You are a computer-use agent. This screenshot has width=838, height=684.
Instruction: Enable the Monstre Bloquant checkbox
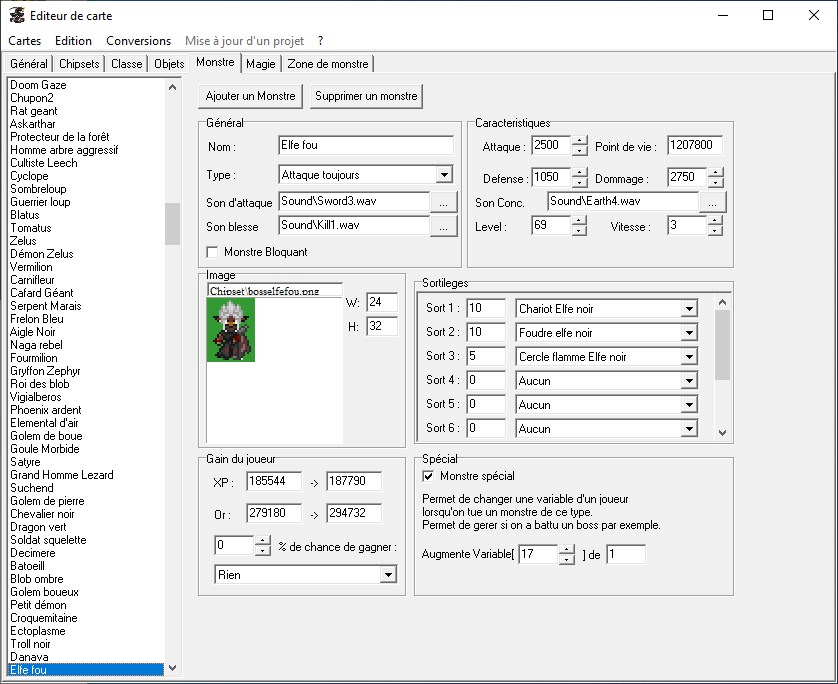(x=212, y=252)
